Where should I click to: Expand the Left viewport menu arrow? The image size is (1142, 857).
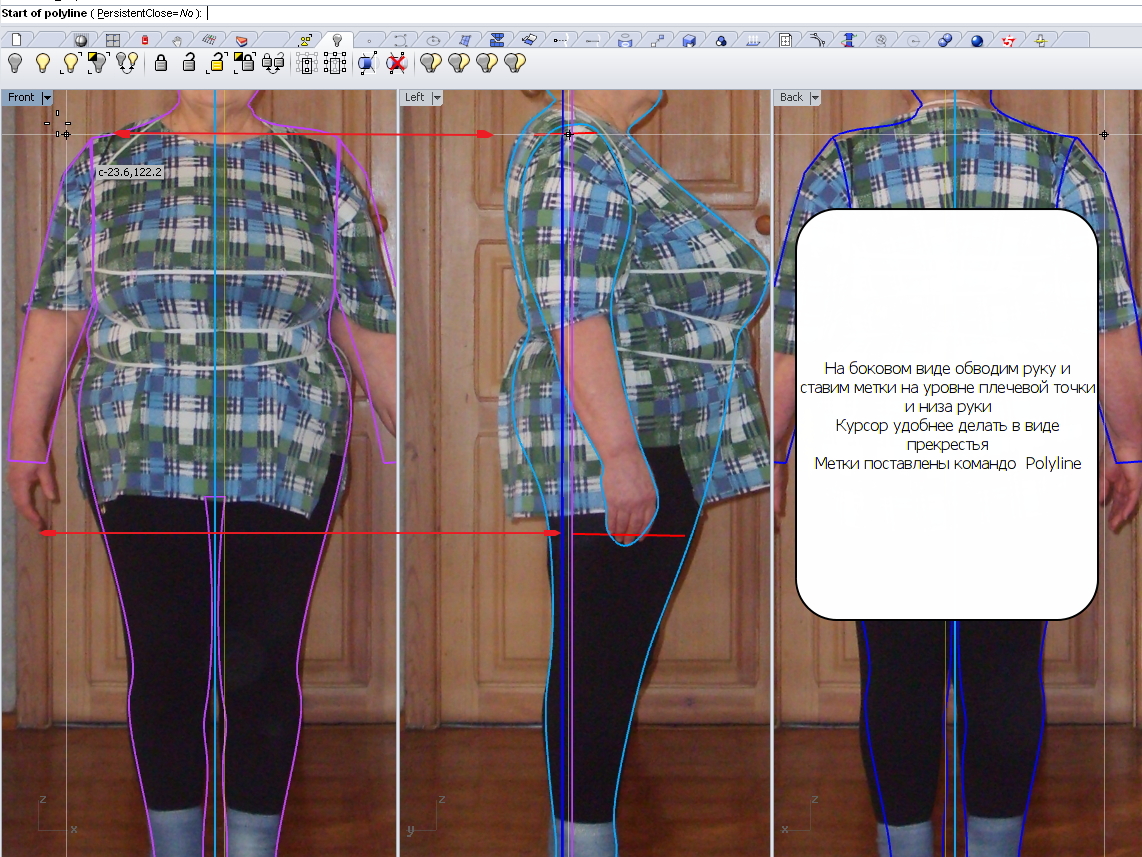coord(437,98)
